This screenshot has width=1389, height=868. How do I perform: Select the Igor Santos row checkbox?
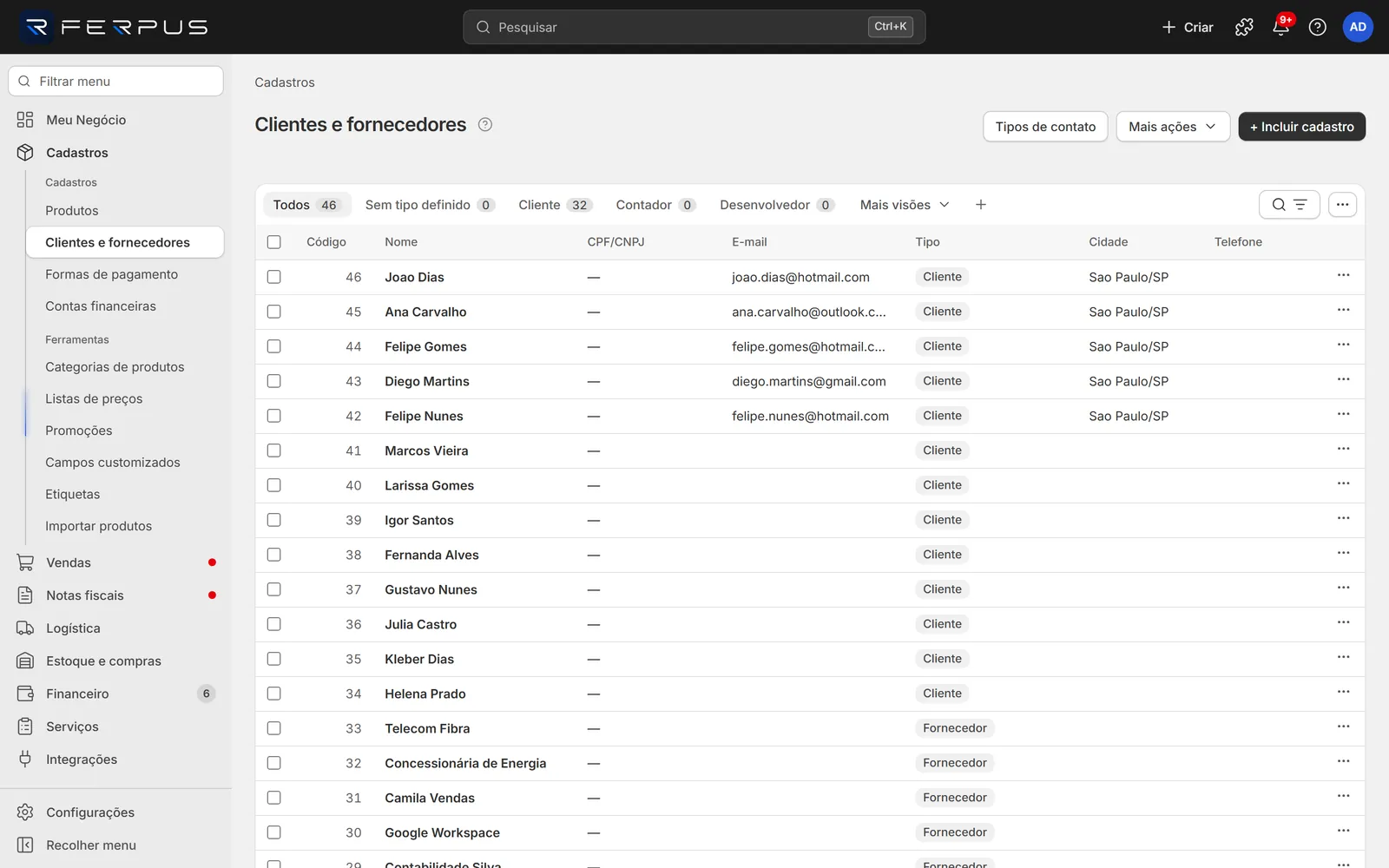[274, 520]
